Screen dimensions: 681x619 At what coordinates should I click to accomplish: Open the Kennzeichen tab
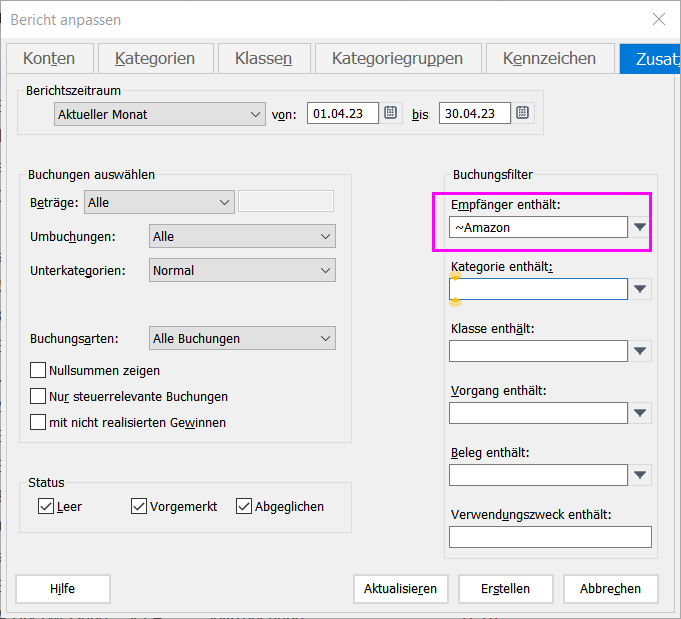[x=549, y=59]
